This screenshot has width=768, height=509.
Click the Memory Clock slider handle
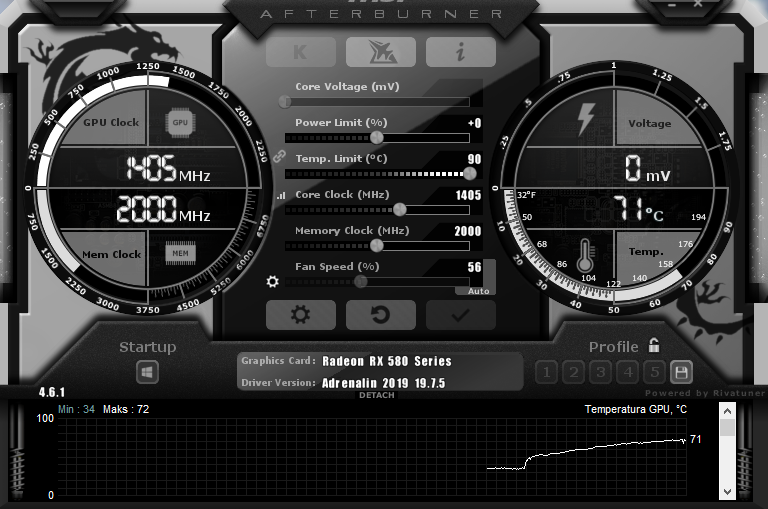click(x=377, y=245)
